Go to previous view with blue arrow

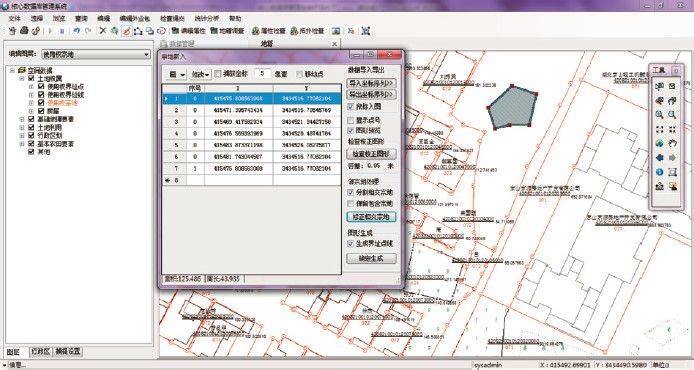(x=659, y=158)
